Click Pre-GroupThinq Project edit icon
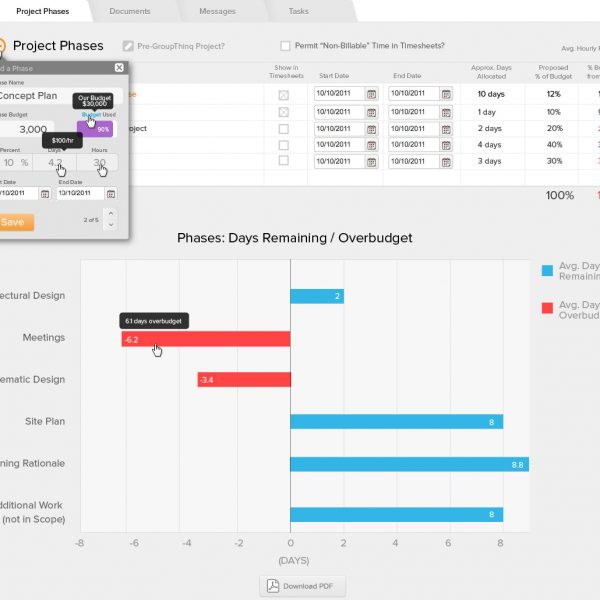 pos(128,46)
